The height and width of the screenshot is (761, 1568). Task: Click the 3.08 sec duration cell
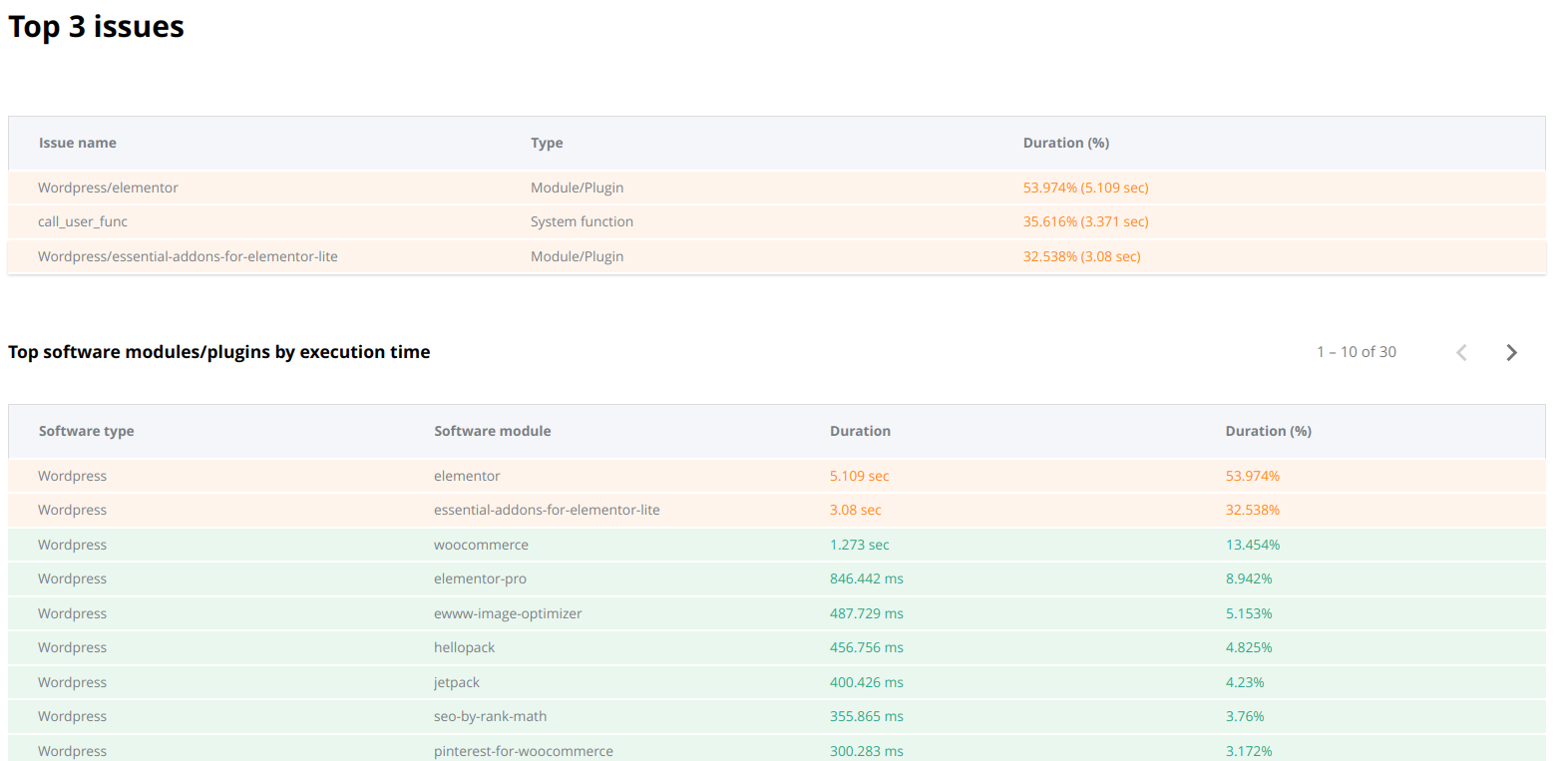click(856, 510)
